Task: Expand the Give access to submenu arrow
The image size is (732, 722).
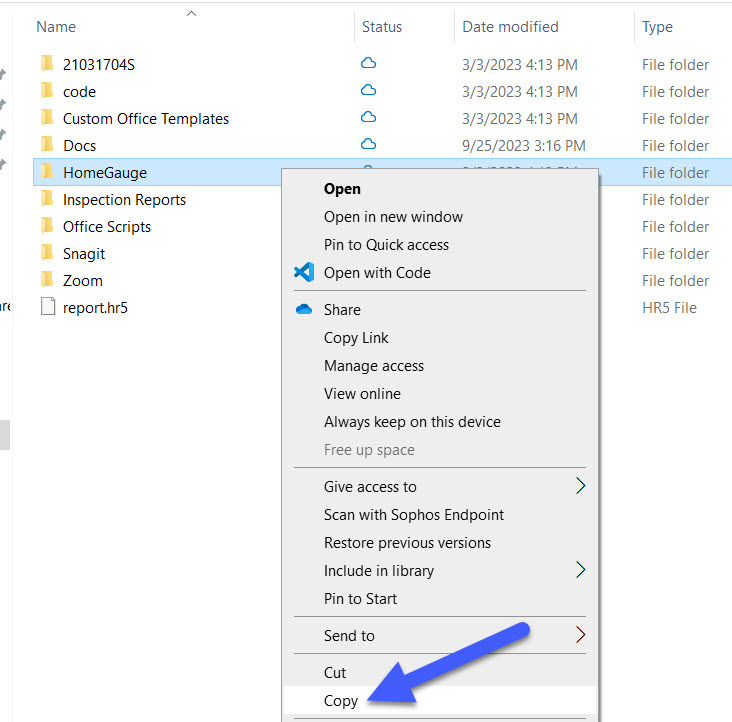Action: (x=580, y=486)
